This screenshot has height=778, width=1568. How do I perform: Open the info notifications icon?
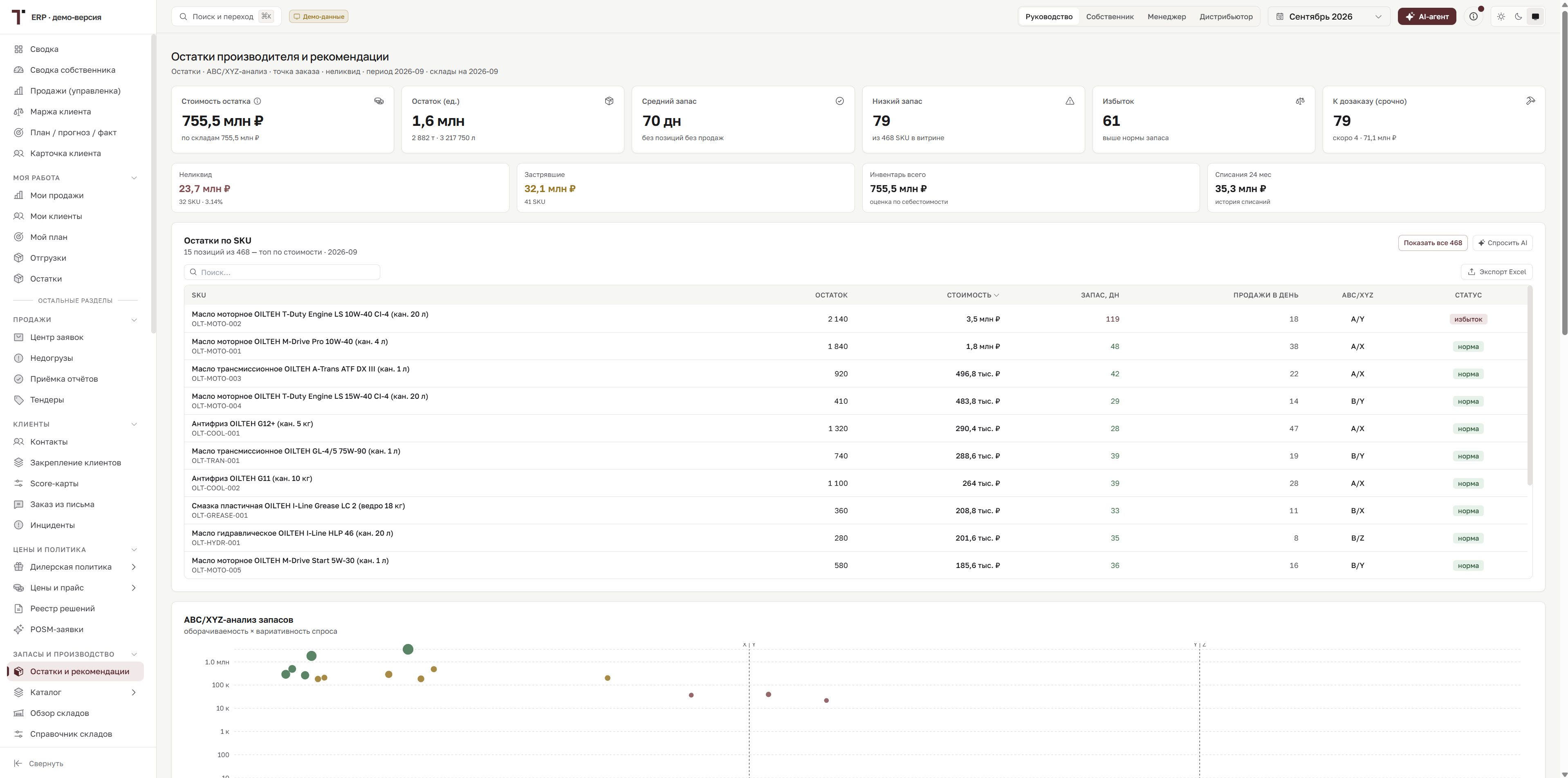pyautogui.click(x=1473, y=16)
